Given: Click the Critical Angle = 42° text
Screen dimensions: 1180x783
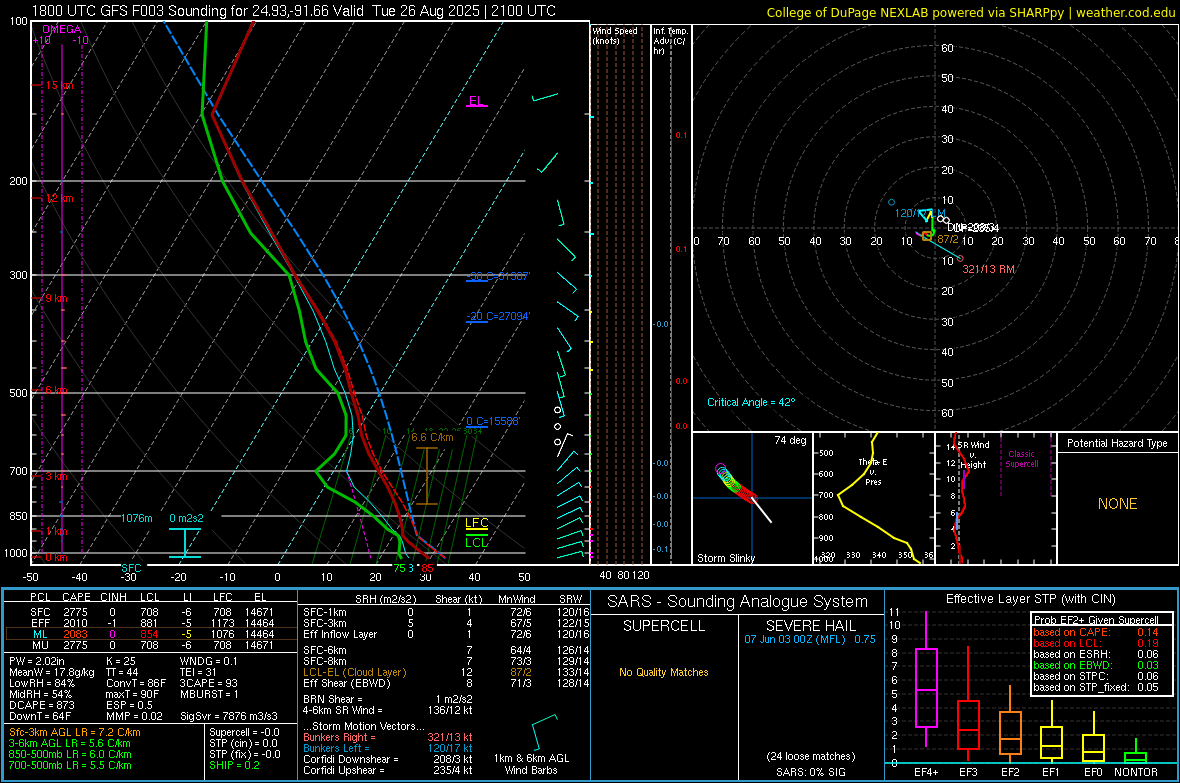Looking at the screenshot, I should (750, 402).
